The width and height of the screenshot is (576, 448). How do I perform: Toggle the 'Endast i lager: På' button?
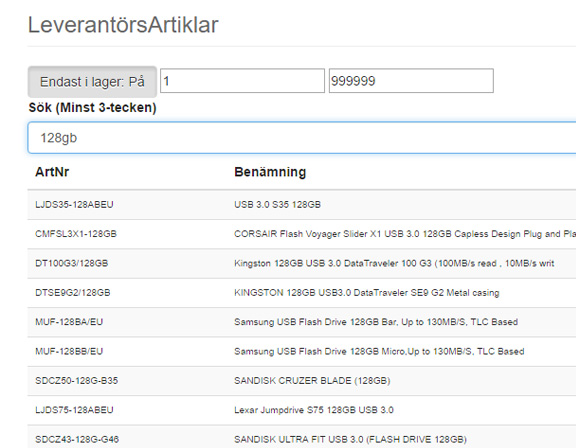pyautogui.click(x=92, y=82)
